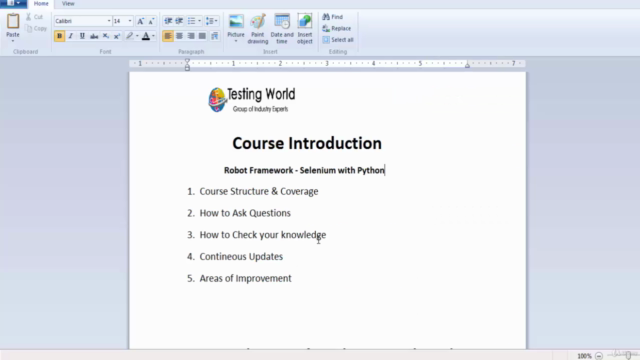Select Align text left
The image size is (640, 360).
(x=168, y=36)
